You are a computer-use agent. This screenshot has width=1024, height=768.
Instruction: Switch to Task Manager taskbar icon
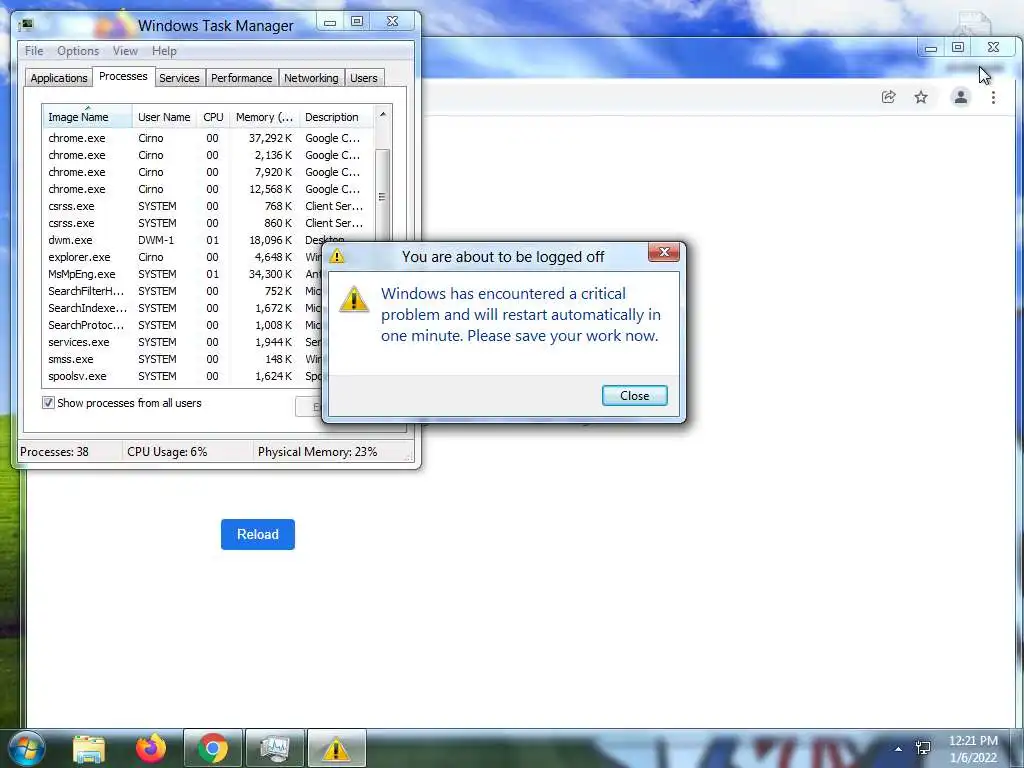point(275,748)
